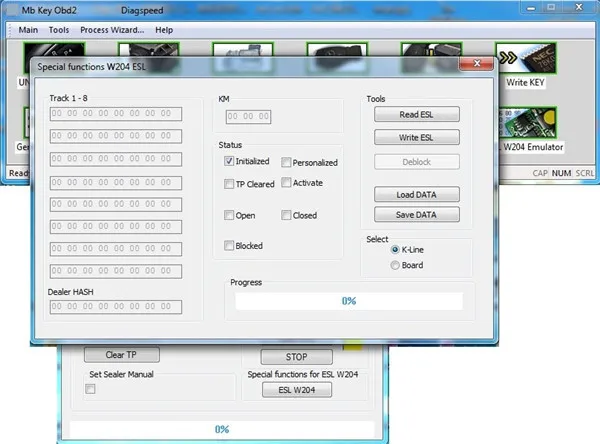The height and width of the screenshot is (444, 600).
Task: Open the W204 Emulator circuit board icon
Action: point(528,122)
